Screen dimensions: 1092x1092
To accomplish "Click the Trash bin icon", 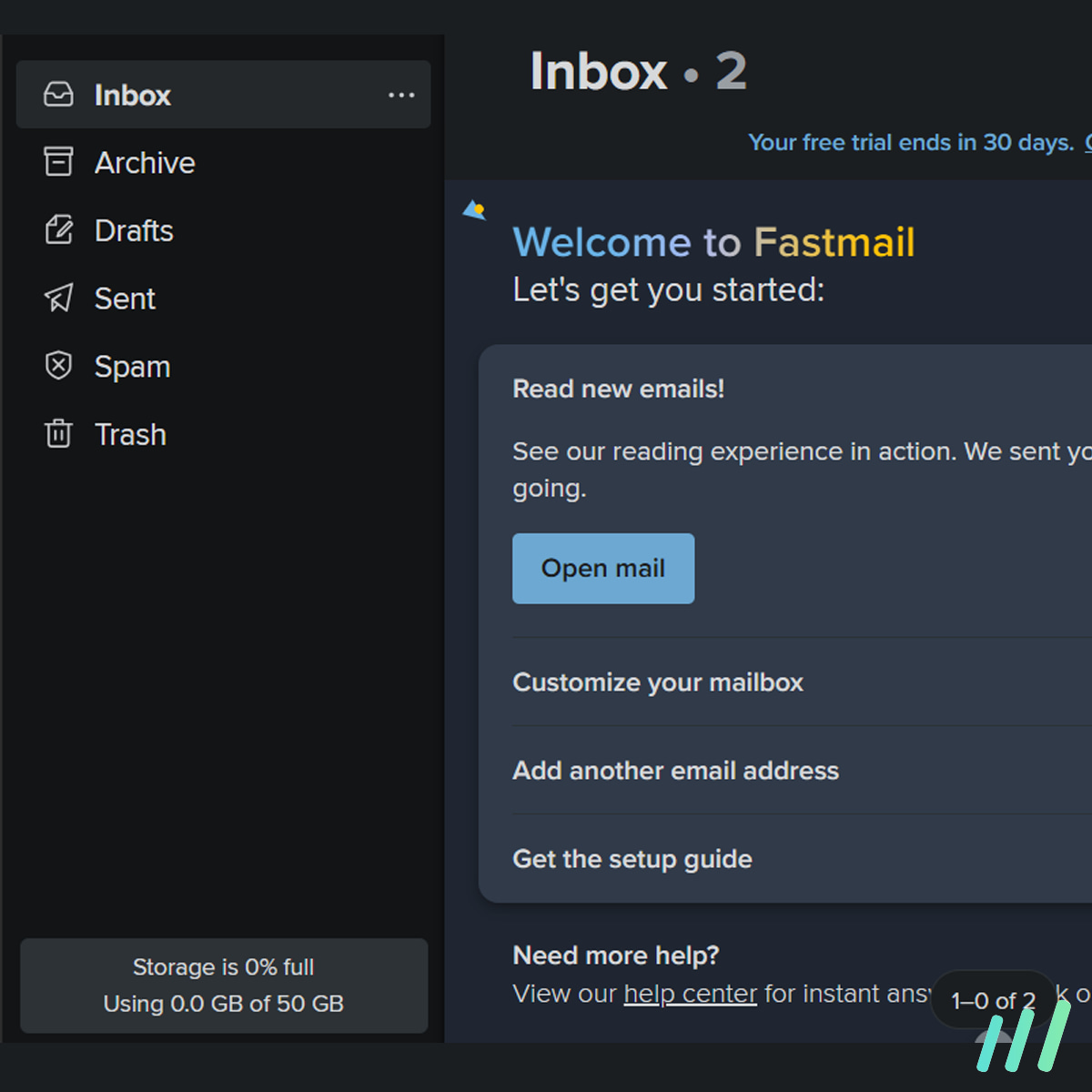I will (58, 433).
